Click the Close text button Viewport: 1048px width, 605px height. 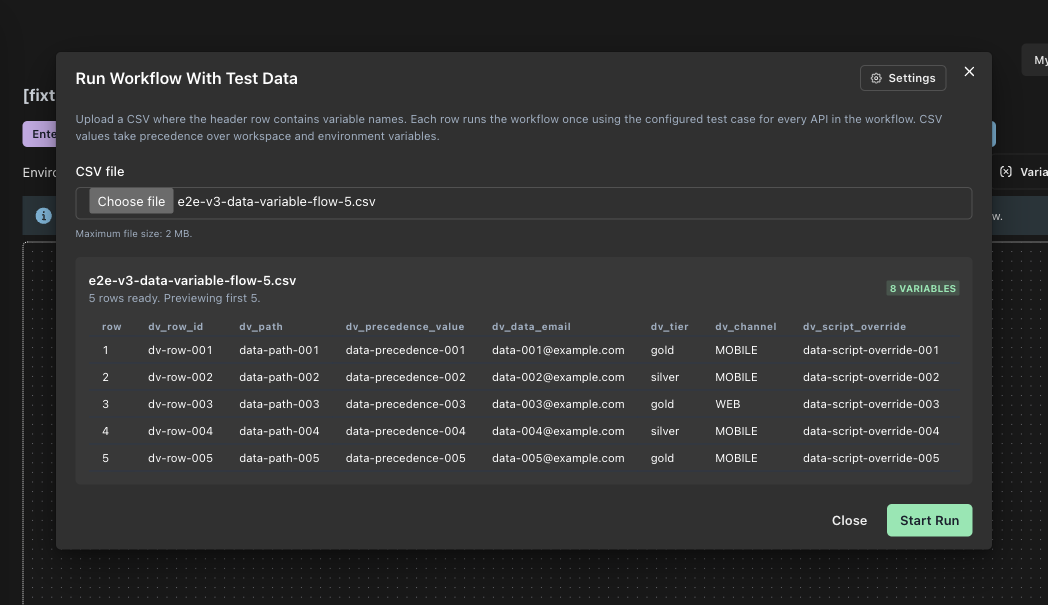849,520
